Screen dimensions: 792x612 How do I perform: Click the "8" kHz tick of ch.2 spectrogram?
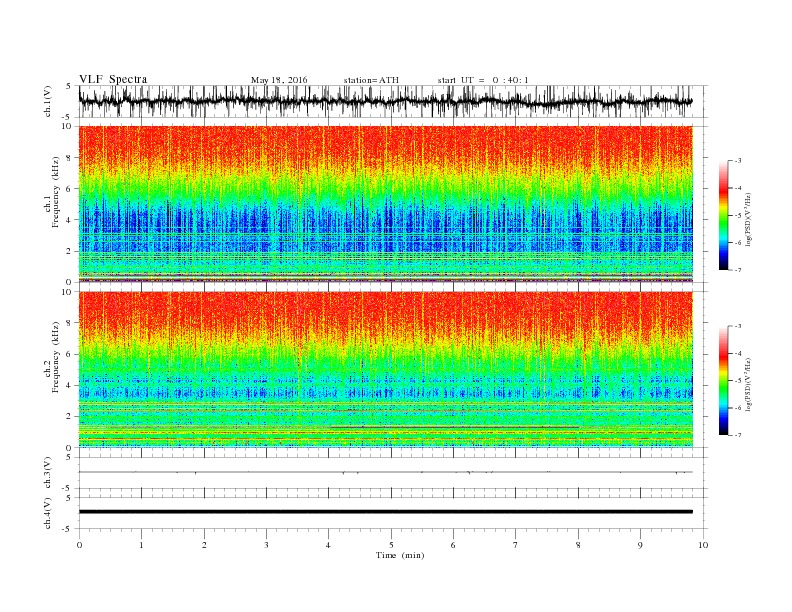70,323
